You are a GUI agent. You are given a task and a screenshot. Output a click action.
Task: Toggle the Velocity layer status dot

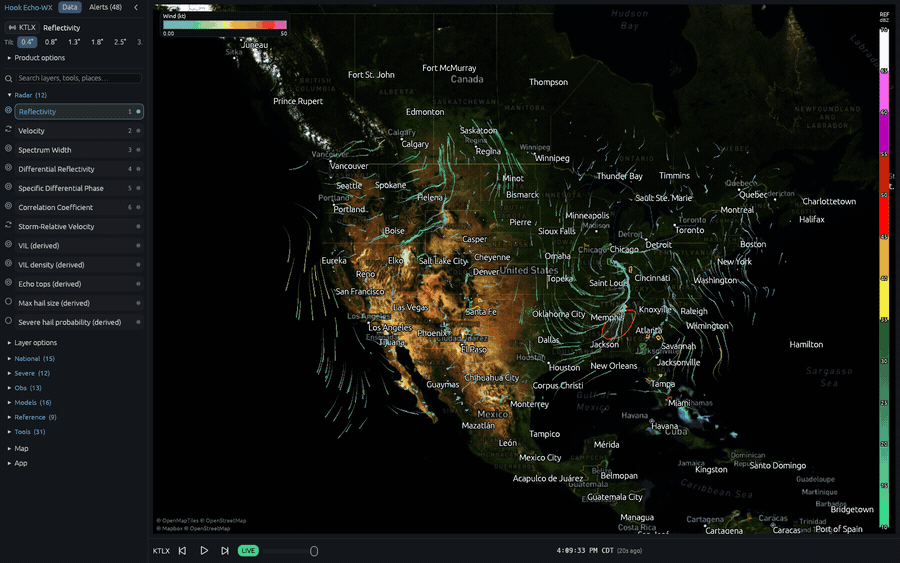click(138, 131)
